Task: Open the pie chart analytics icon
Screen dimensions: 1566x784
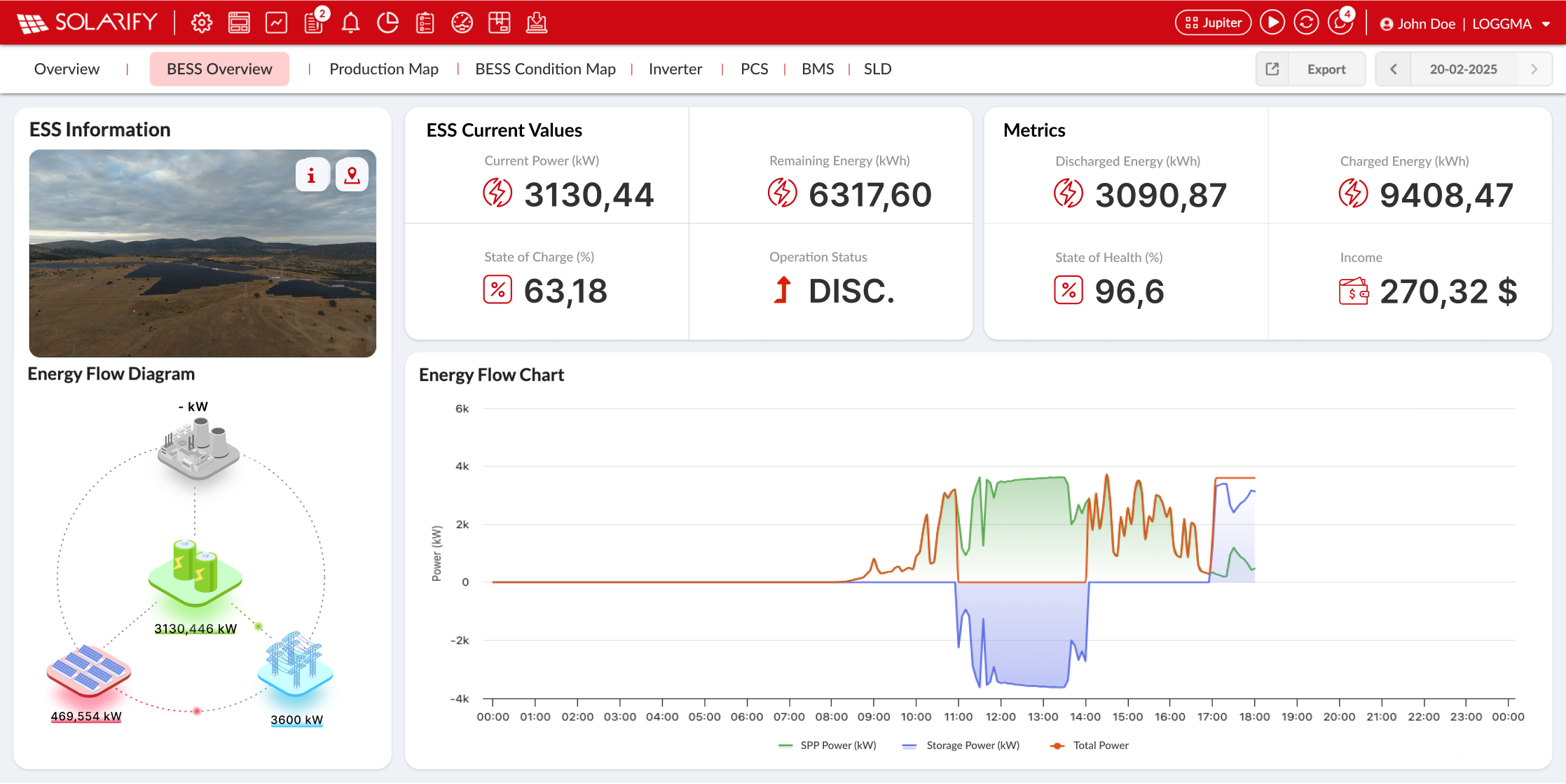Action: pos(387,23)
